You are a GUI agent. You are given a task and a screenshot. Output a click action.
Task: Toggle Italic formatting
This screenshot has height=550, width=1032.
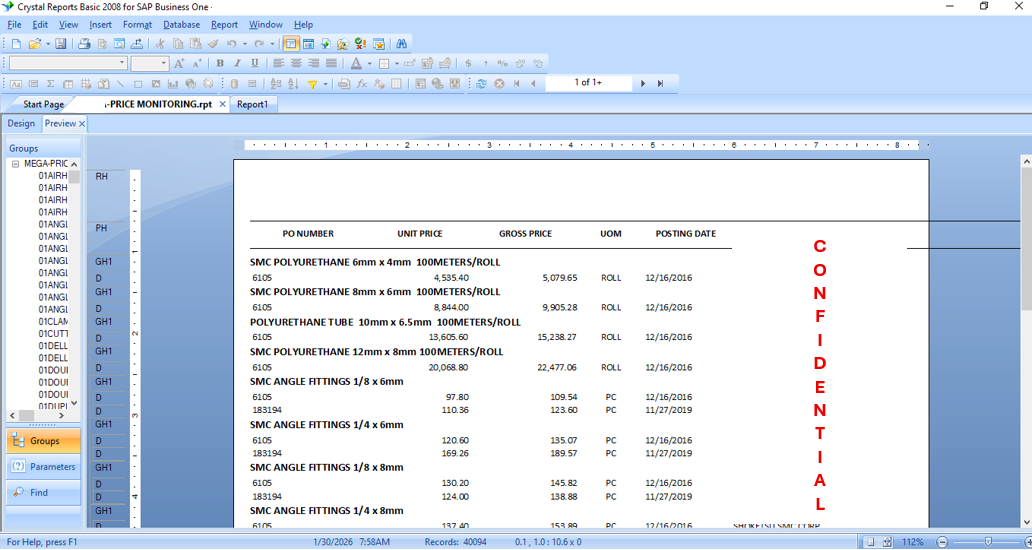point(237,64)
